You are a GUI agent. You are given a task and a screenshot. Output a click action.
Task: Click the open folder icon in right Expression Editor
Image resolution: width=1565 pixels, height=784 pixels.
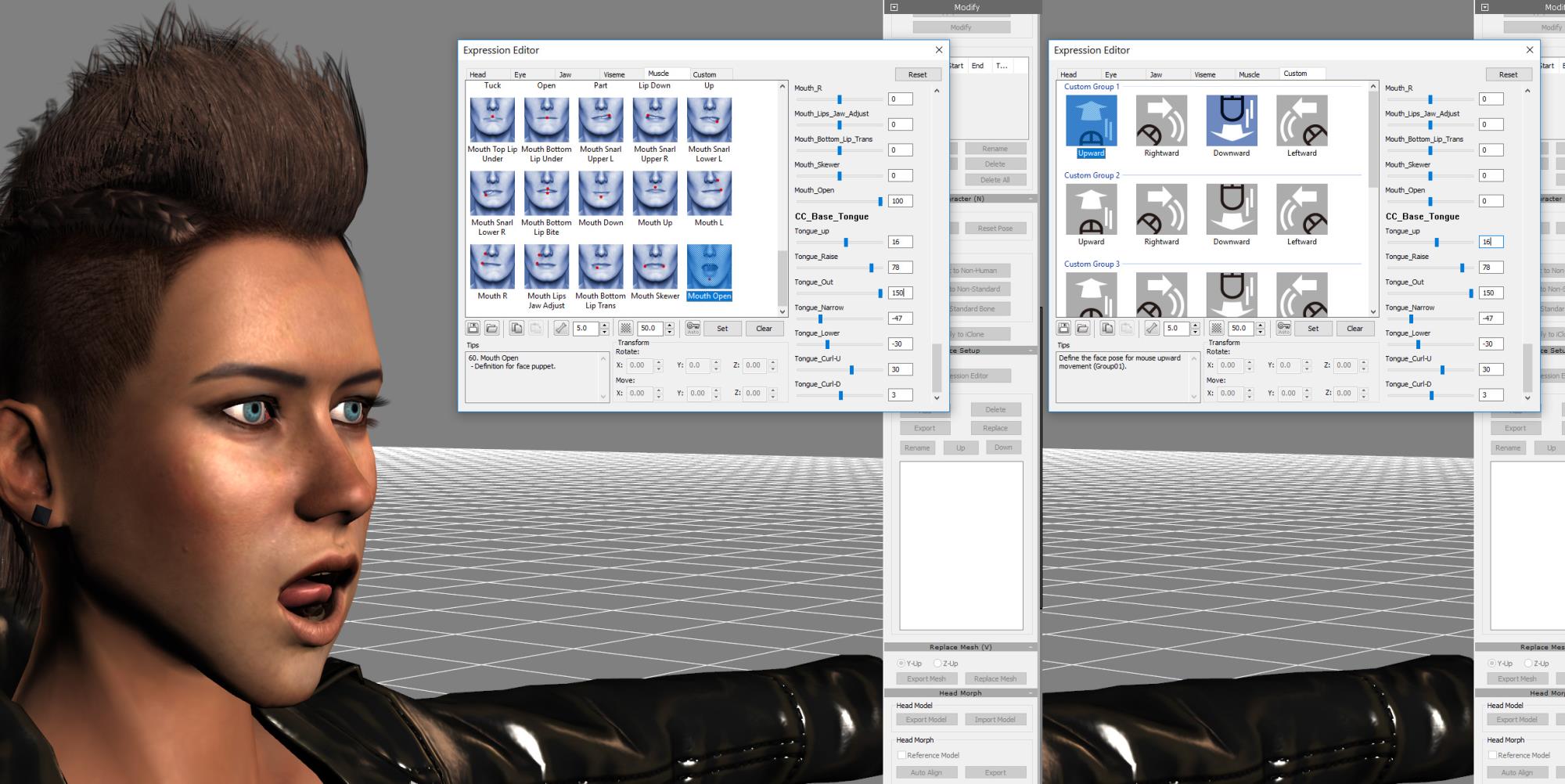pyautogui.click(x=1082, y=329)
